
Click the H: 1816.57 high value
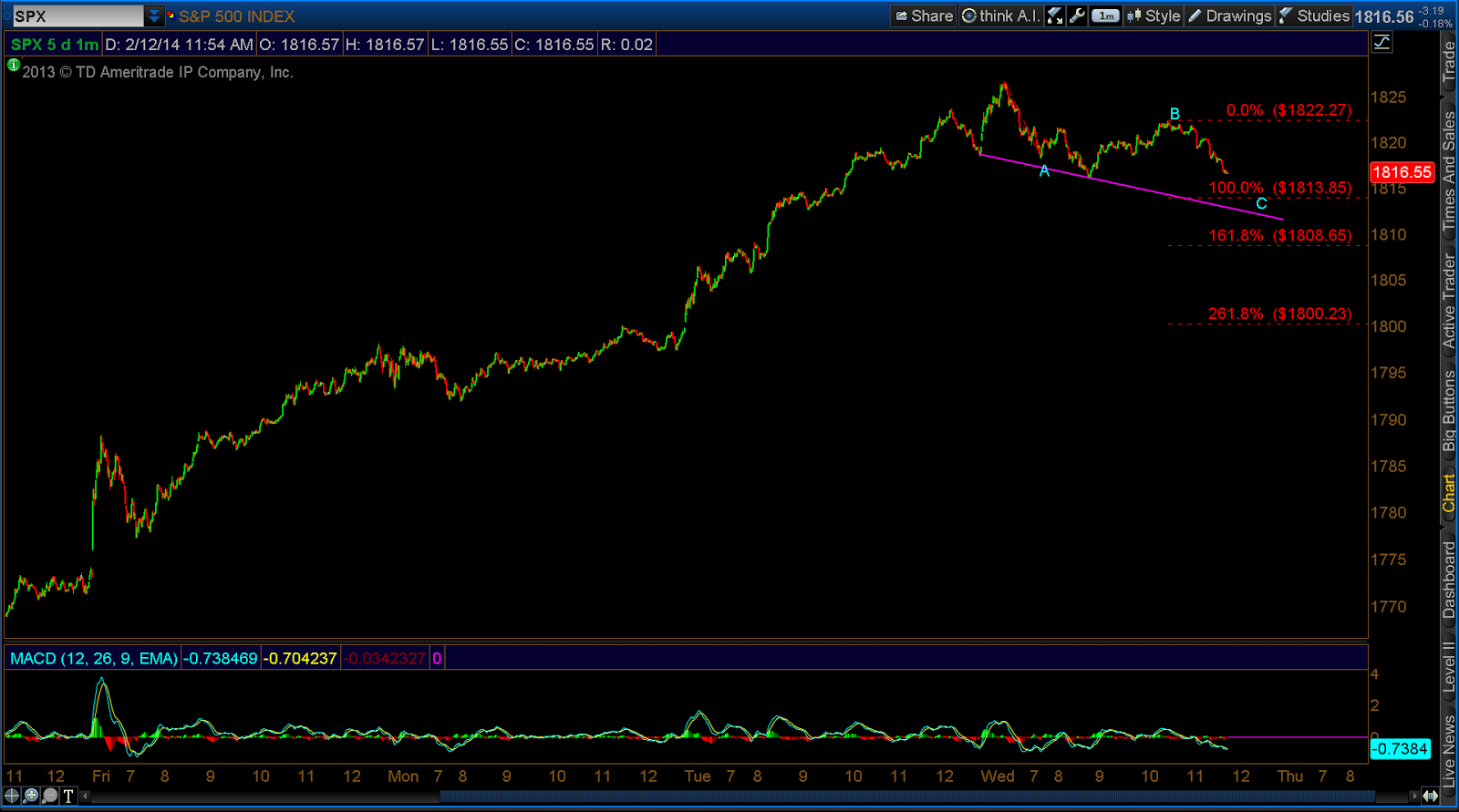click(385, 45)
